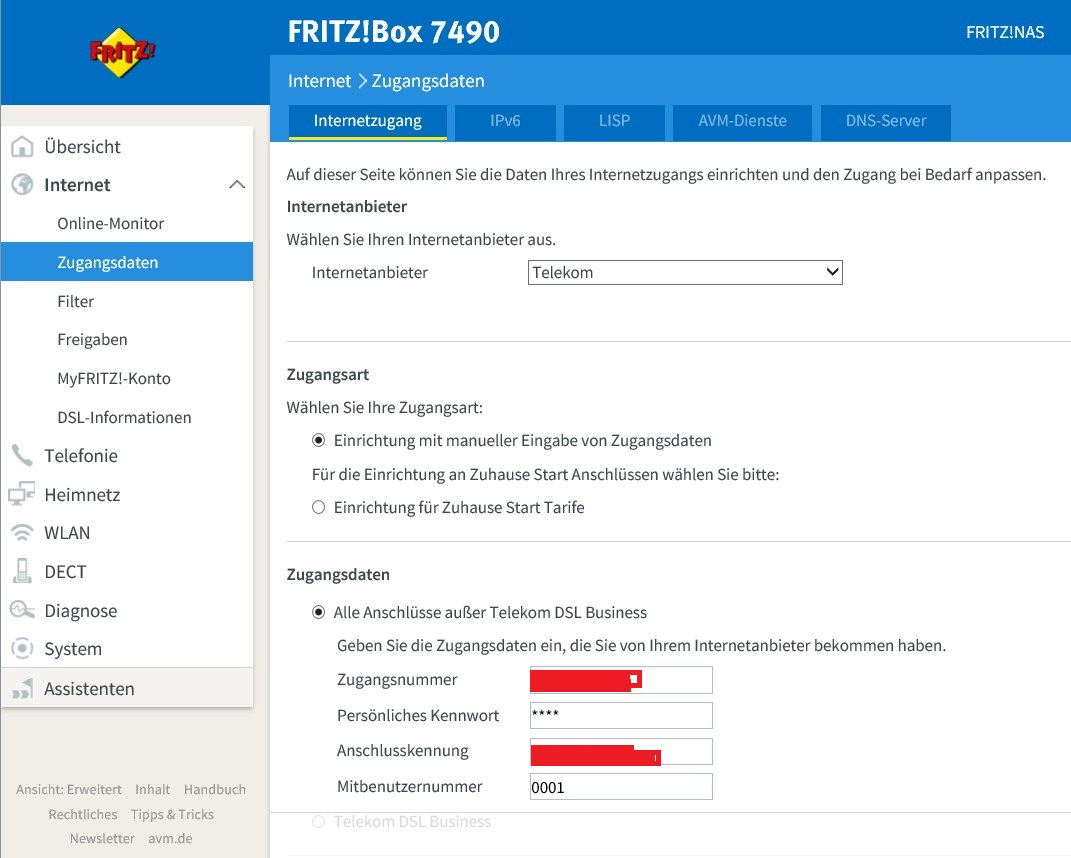Image resolution: width=1071 pixels, height=858 pixels.
Task: Click the Mitbenutzernummer field with 0001
Action: 621,787
